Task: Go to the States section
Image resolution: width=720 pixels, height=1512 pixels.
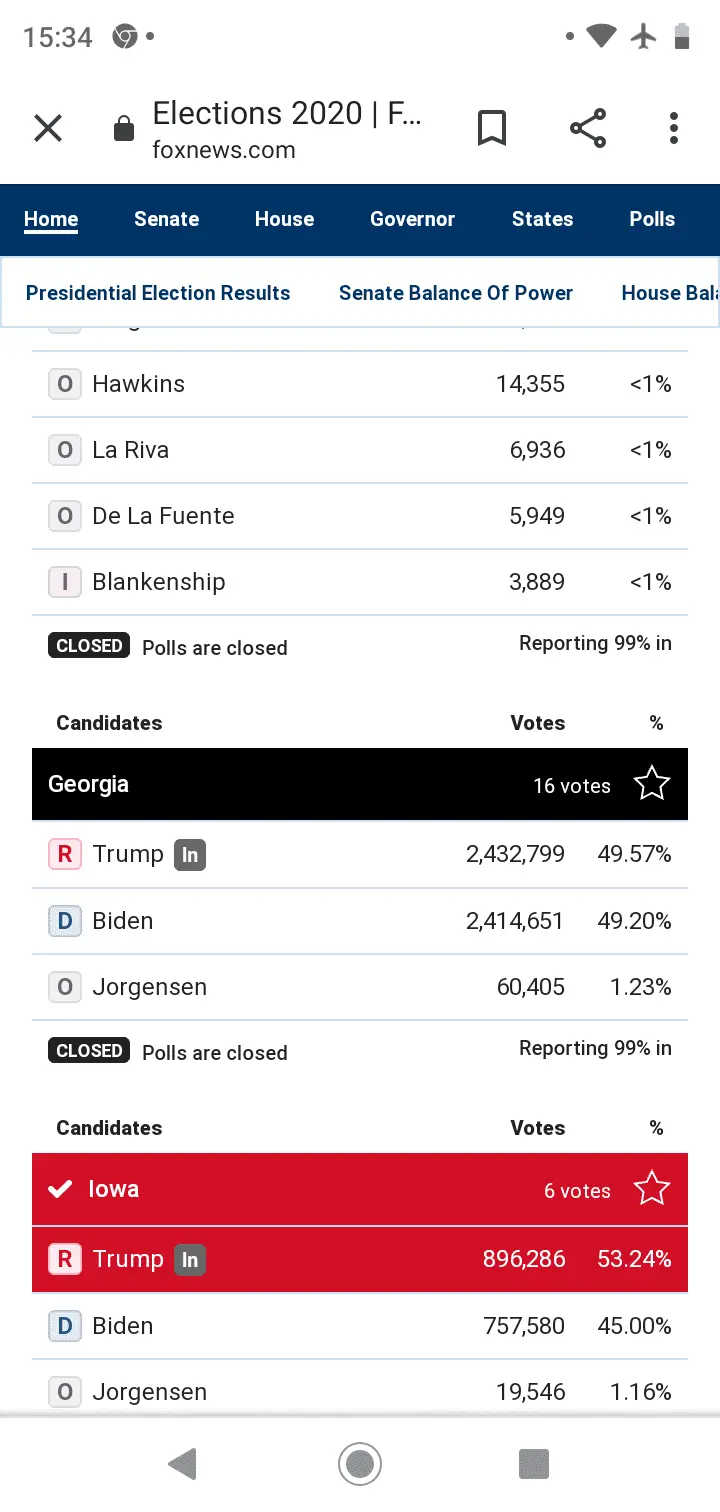Action: point(542,219)
